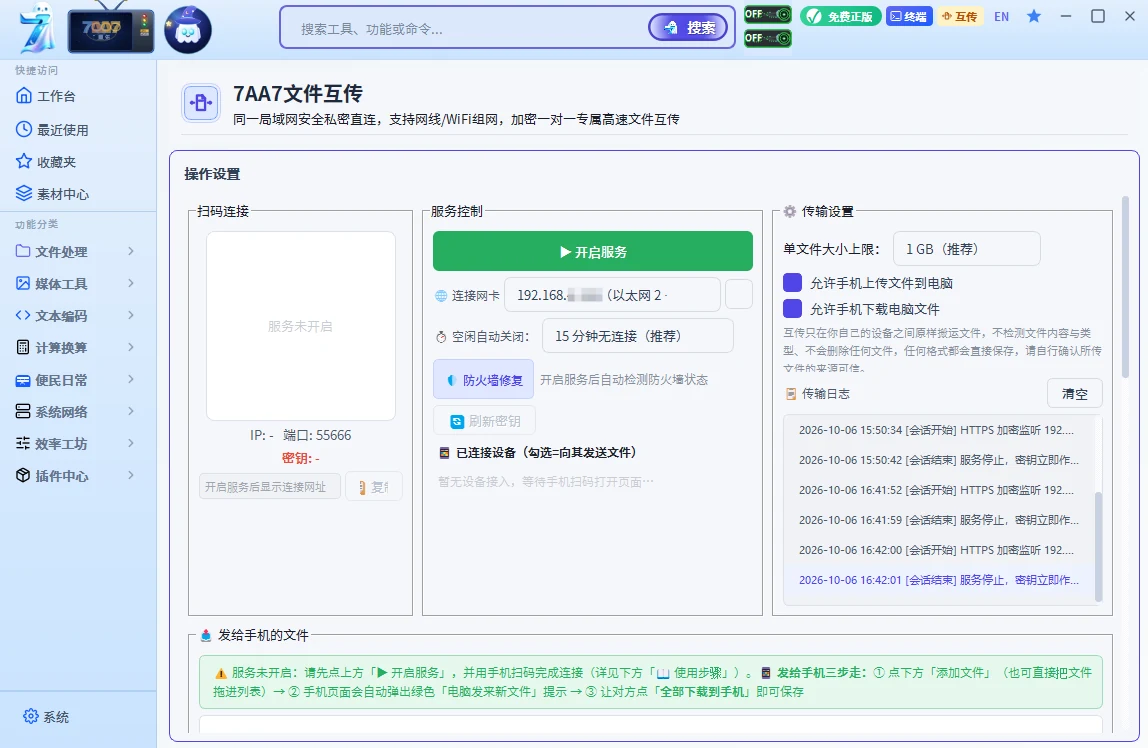The width and height of the screenshot is (1148, 748).
Task: Click the 媒体工具 image icon
Action: point(23,283)
